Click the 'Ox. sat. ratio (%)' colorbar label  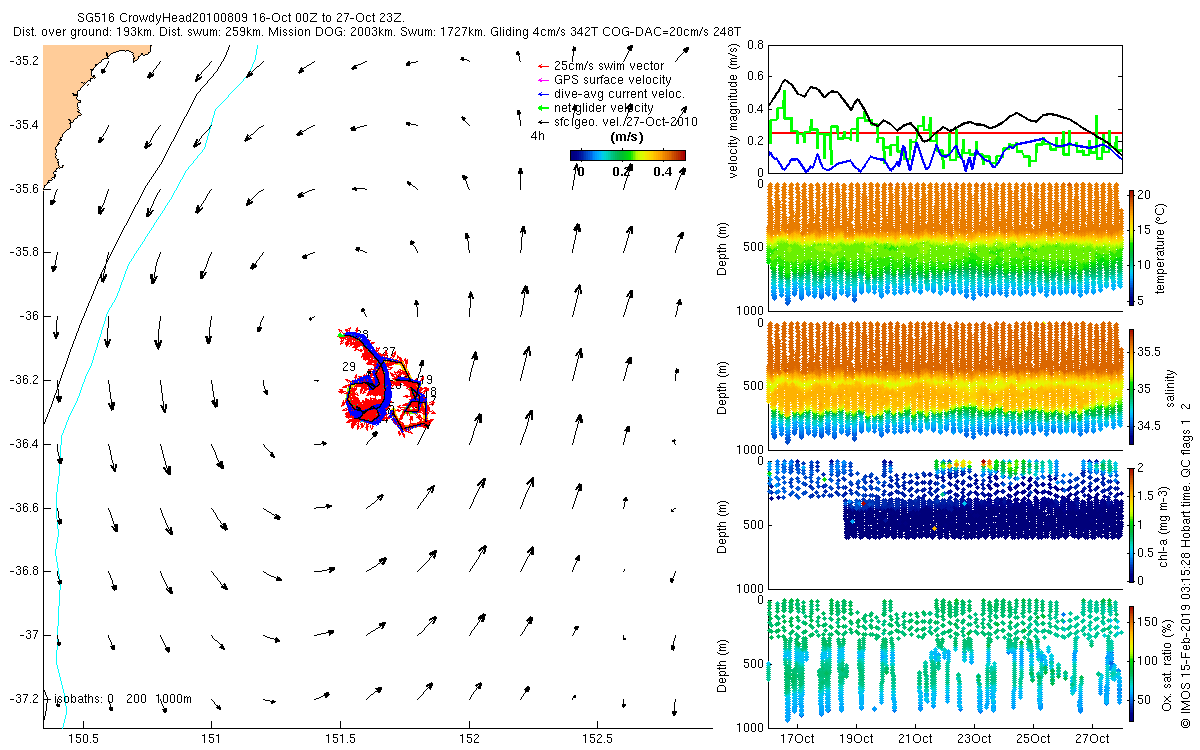pos(1167,663)
